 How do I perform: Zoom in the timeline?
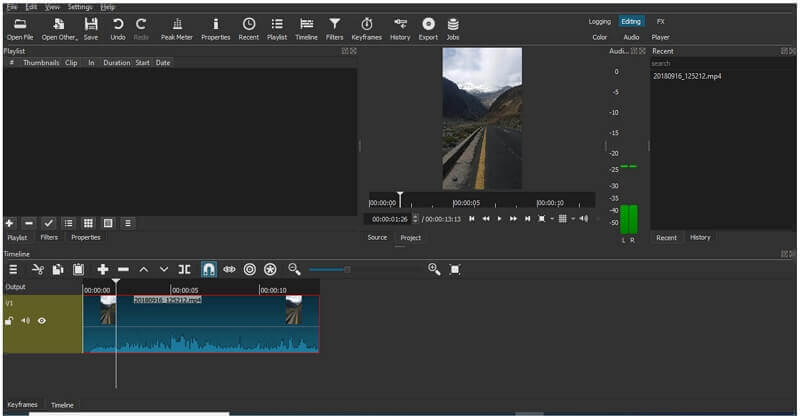coord(434,269)
